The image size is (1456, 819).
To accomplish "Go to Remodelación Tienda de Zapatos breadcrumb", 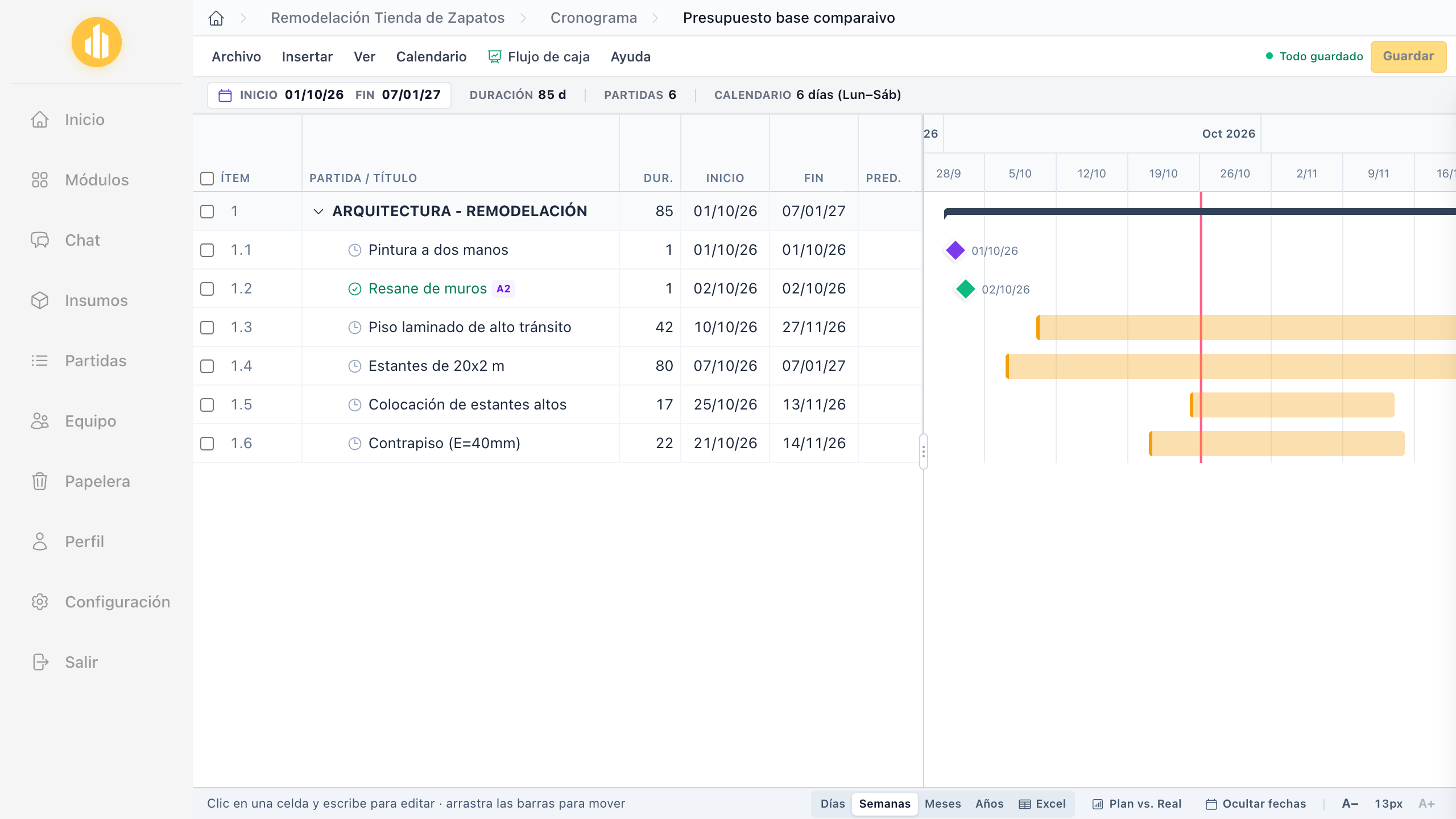I will tap(387, 18).
